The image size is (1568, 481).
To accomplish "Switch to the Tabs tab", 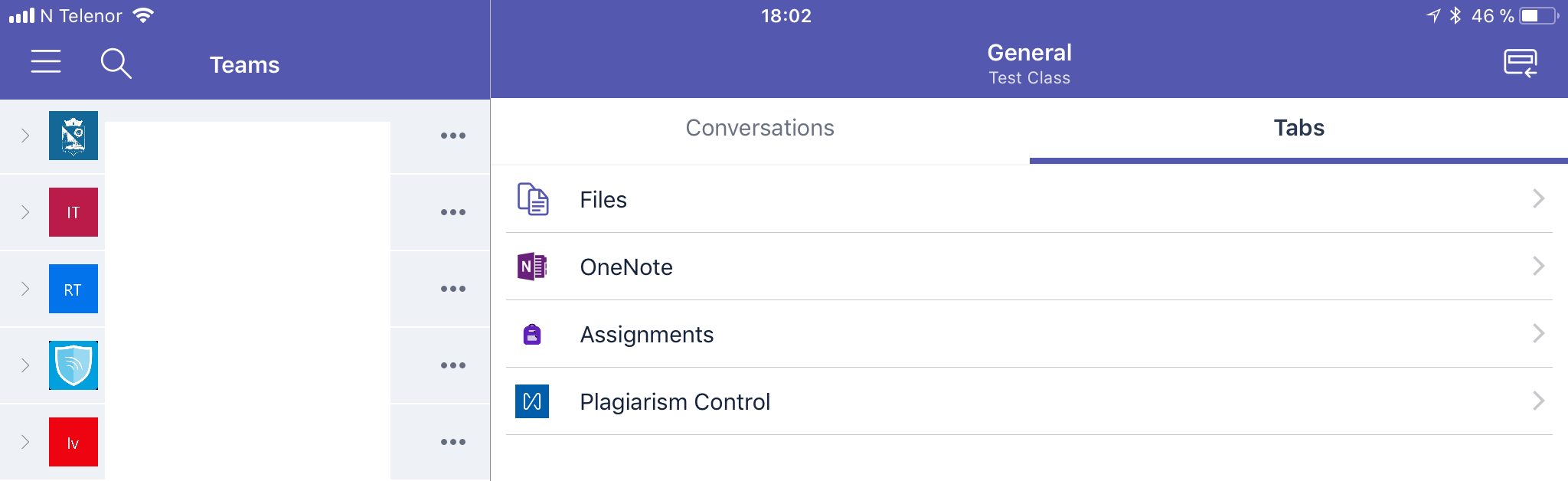I will point(1298,128).
